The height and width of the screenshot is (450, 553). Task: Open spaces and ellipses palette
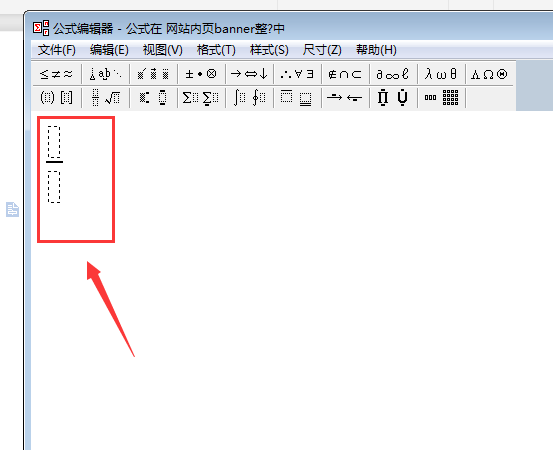[x=105, y=74]
